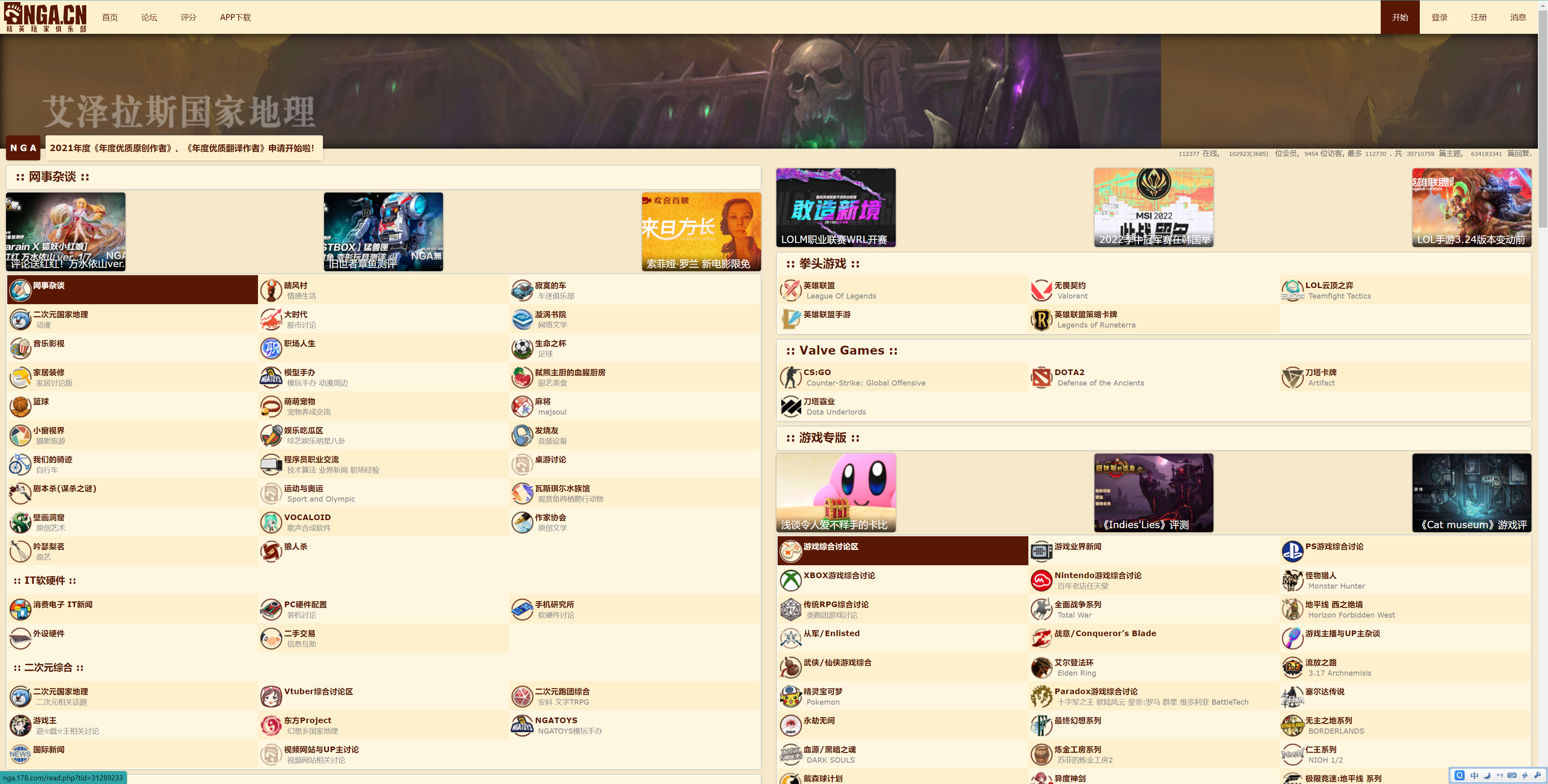
Task: Open the LOLM职业联赛WRL开赛 thumbnail
Action: click(836, 207)
